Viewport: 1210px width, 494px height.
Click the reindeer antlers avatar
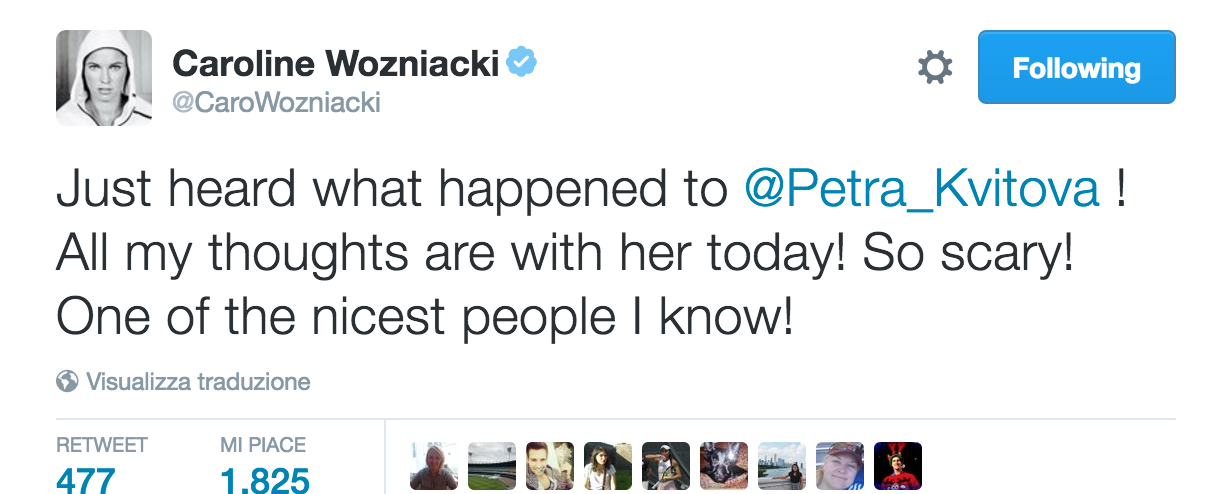pos(898,466)
